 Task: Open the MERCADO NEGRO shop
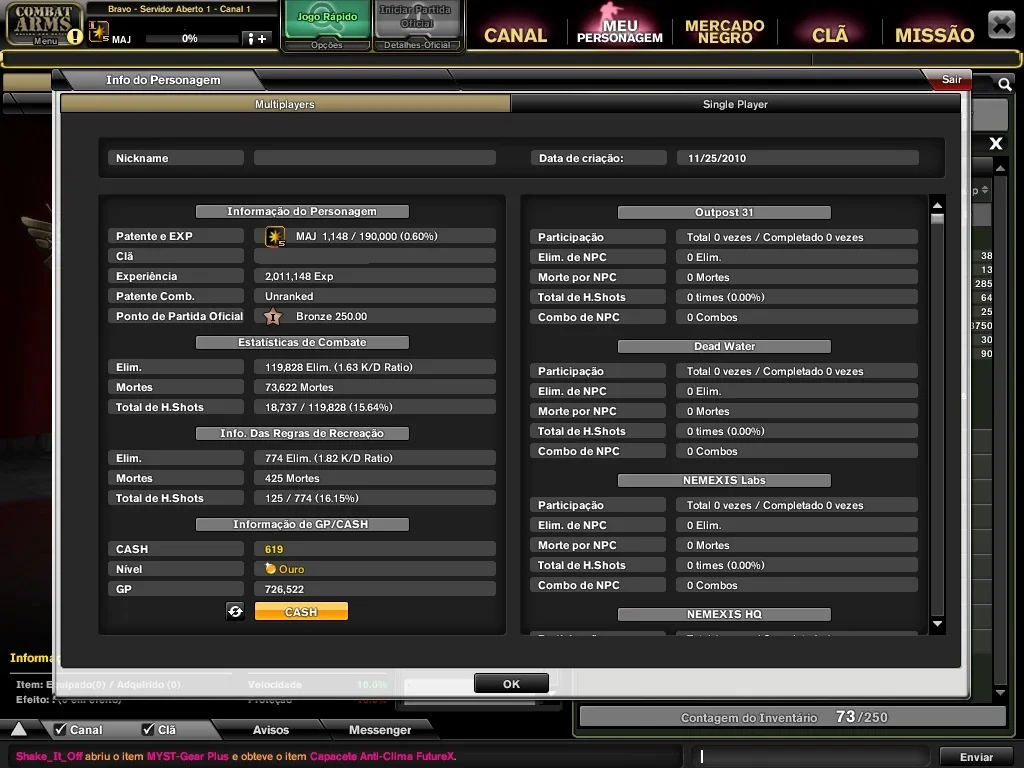(x=724, y=31)
